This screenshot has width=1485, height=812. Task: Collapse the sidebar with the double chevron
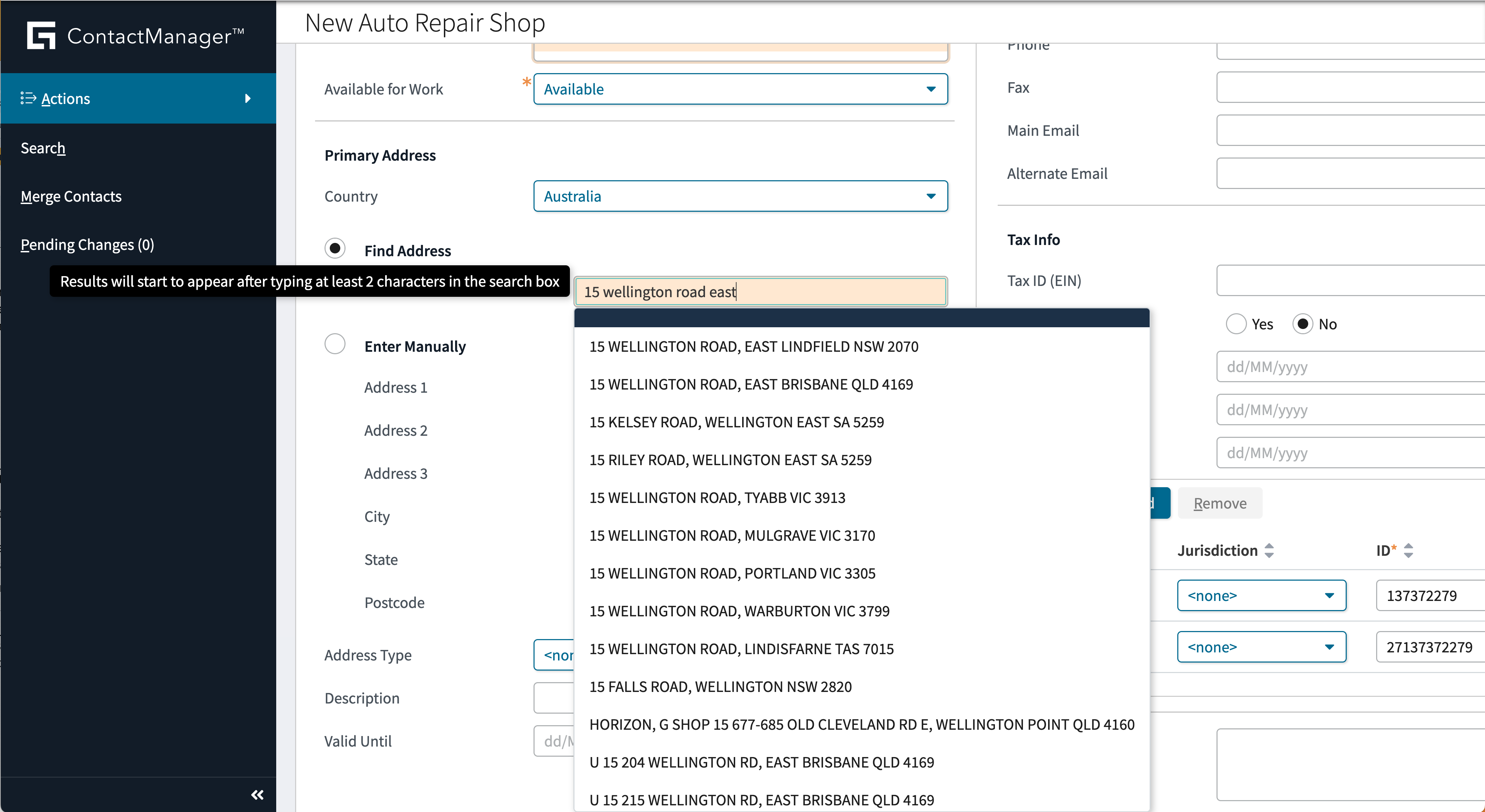click(257, 795)
